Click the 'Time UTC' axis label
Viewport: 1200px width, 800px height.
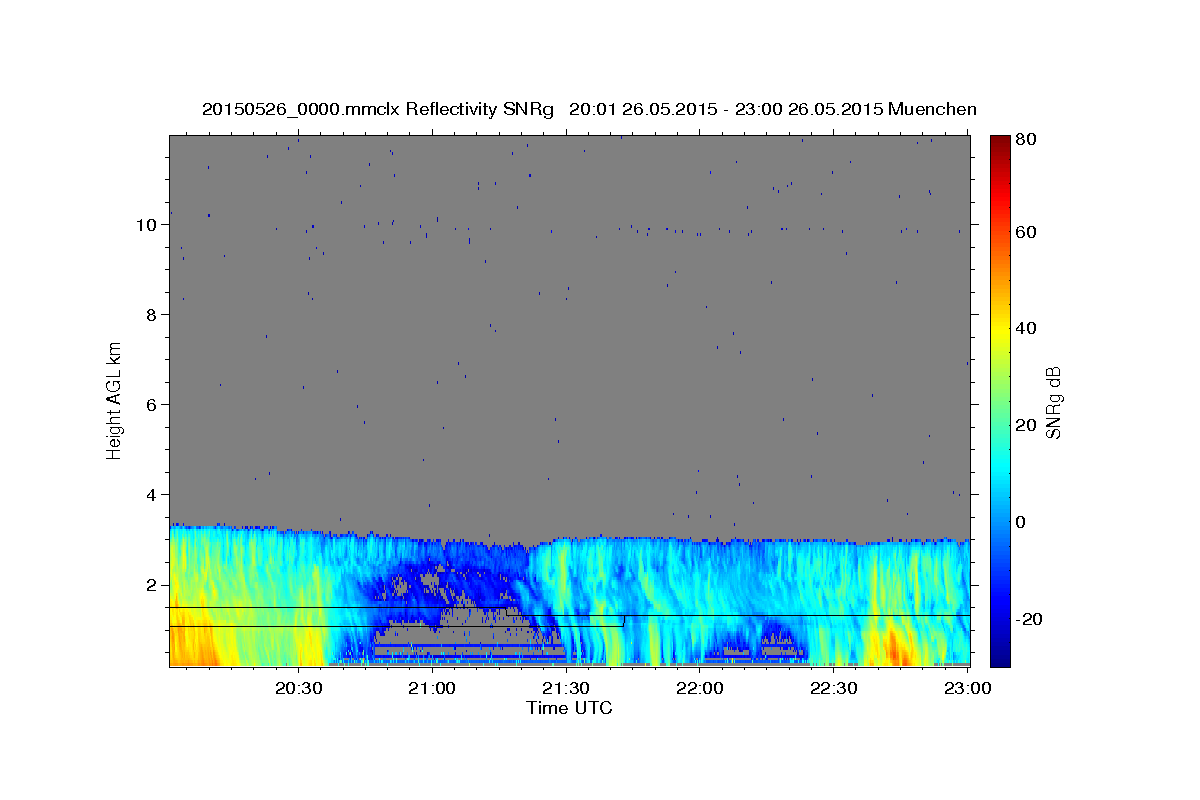(x=569, y=708)
